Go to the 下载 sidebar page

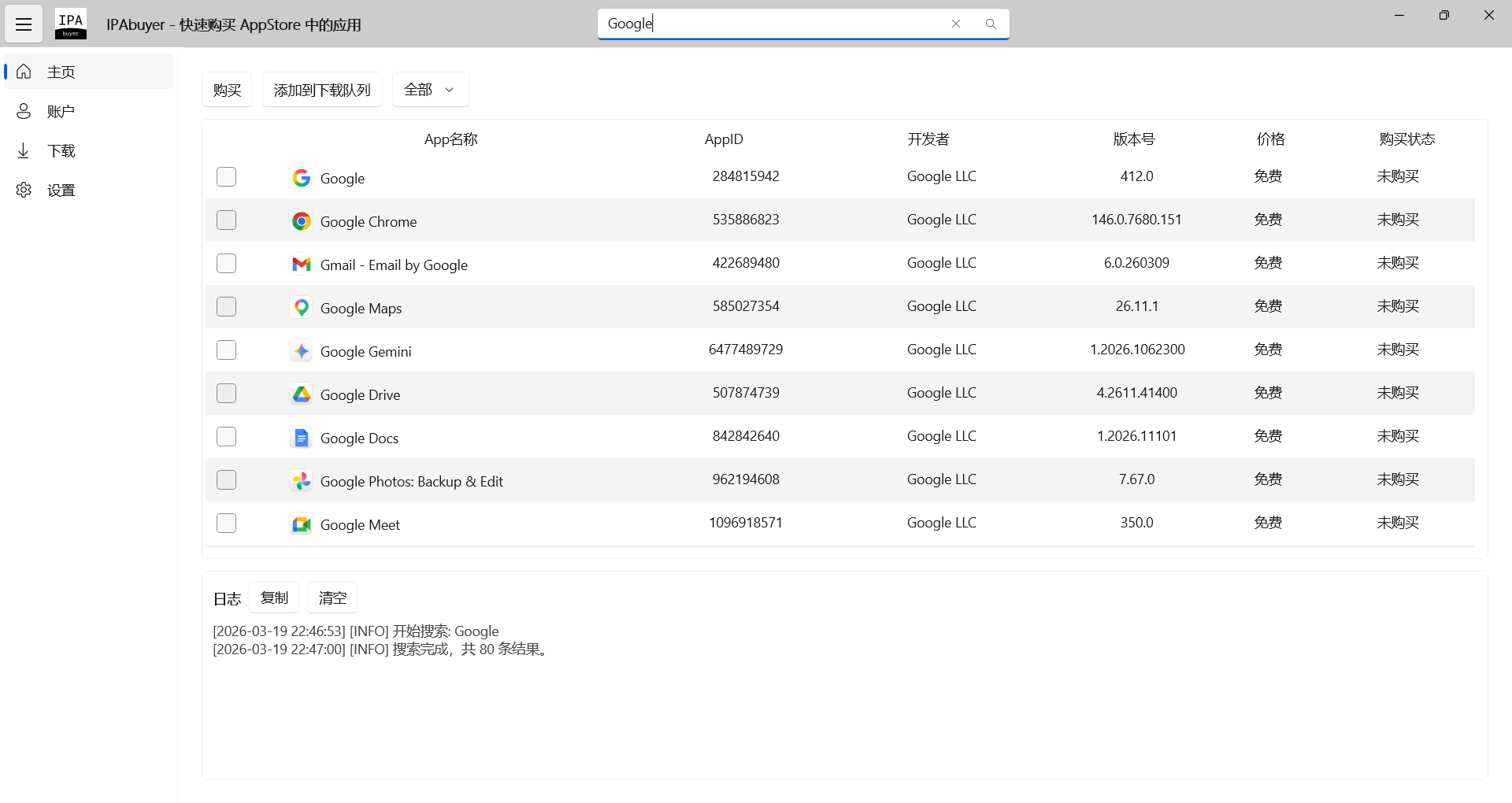(61, 151)
